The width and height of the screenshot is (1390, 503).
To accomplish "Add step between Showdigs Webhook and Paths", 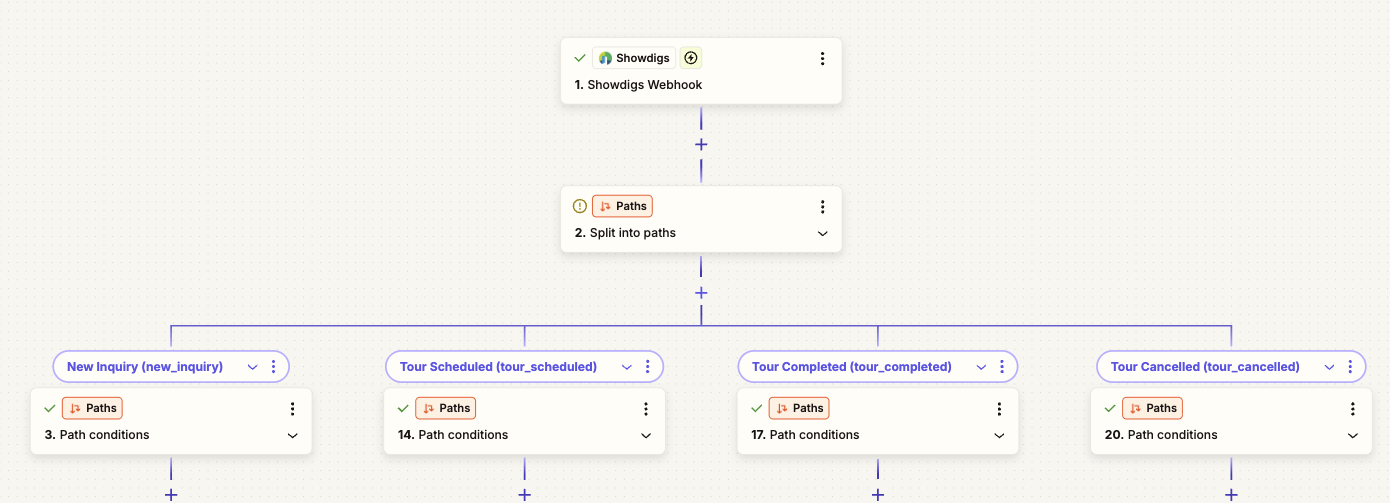I will (701, 145).
